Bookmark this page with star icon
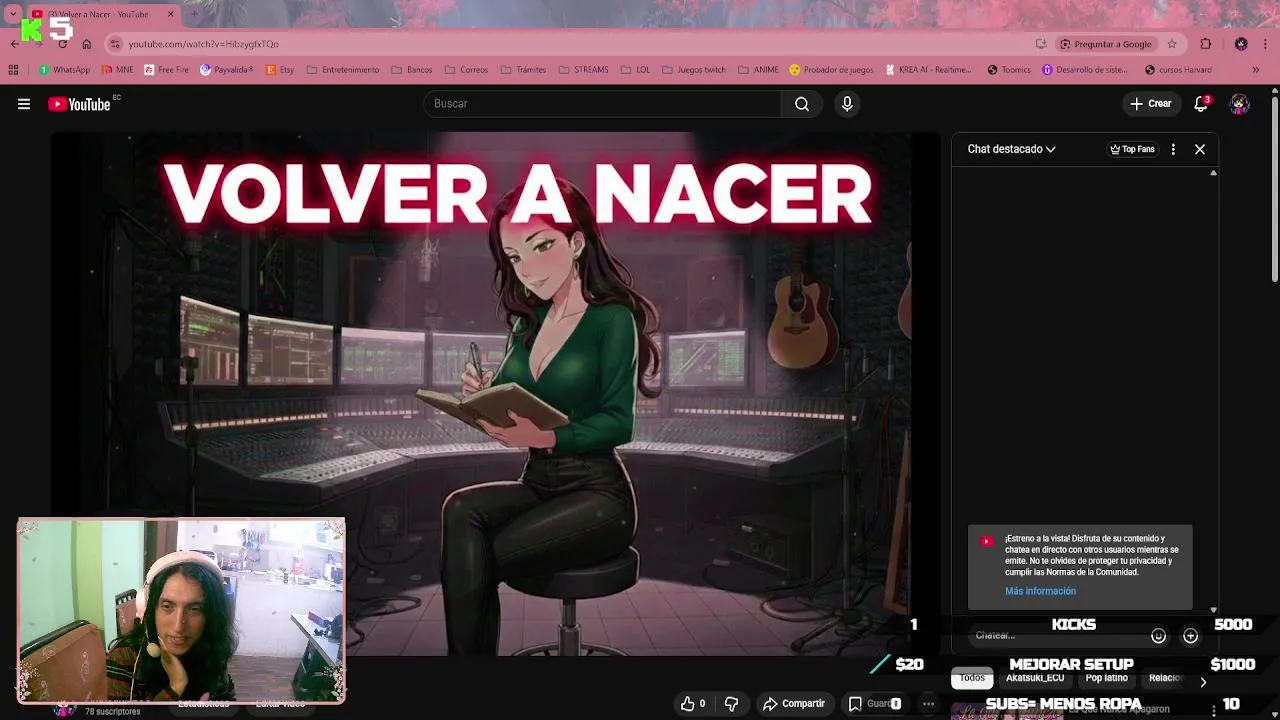 point(1172,44)
